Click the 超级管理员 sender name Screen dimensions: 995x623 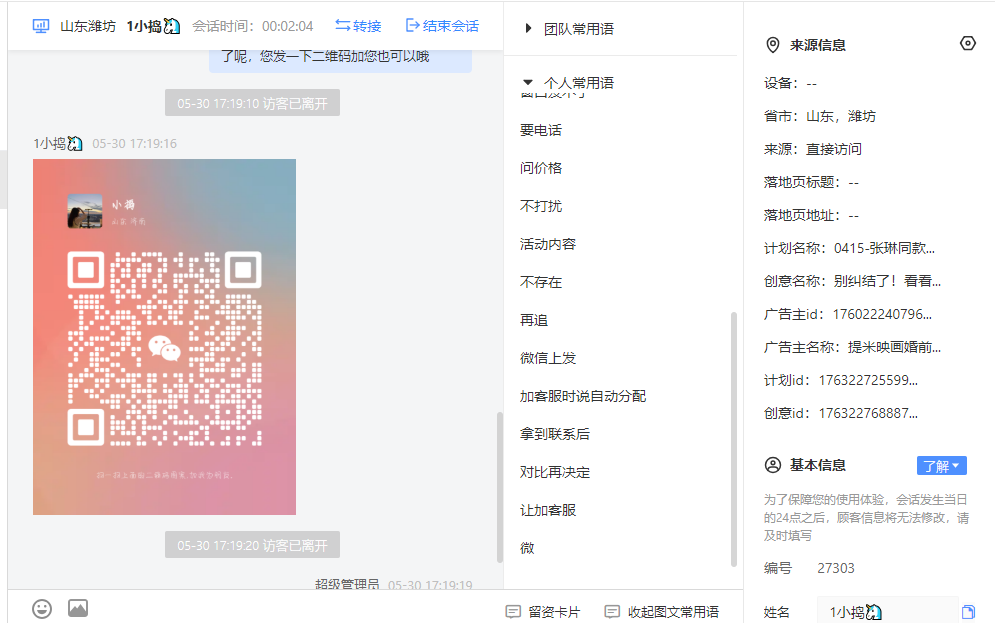[347, 584]
